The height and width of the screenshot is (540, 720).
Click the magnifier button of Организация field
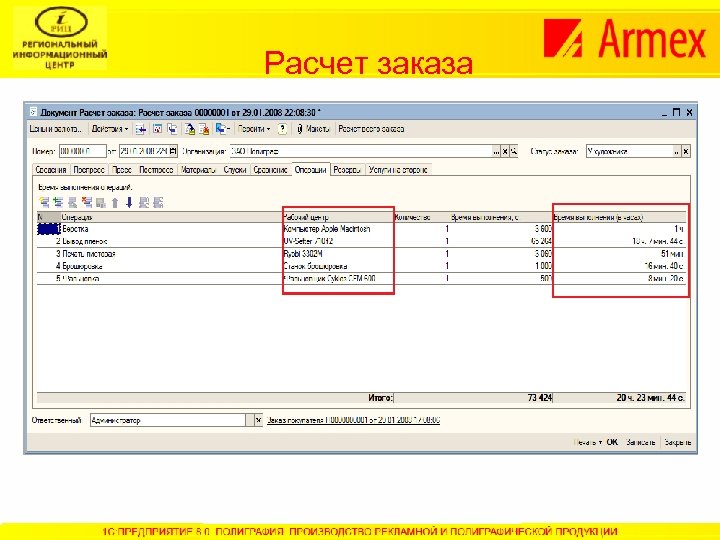[x=514, y=151]
